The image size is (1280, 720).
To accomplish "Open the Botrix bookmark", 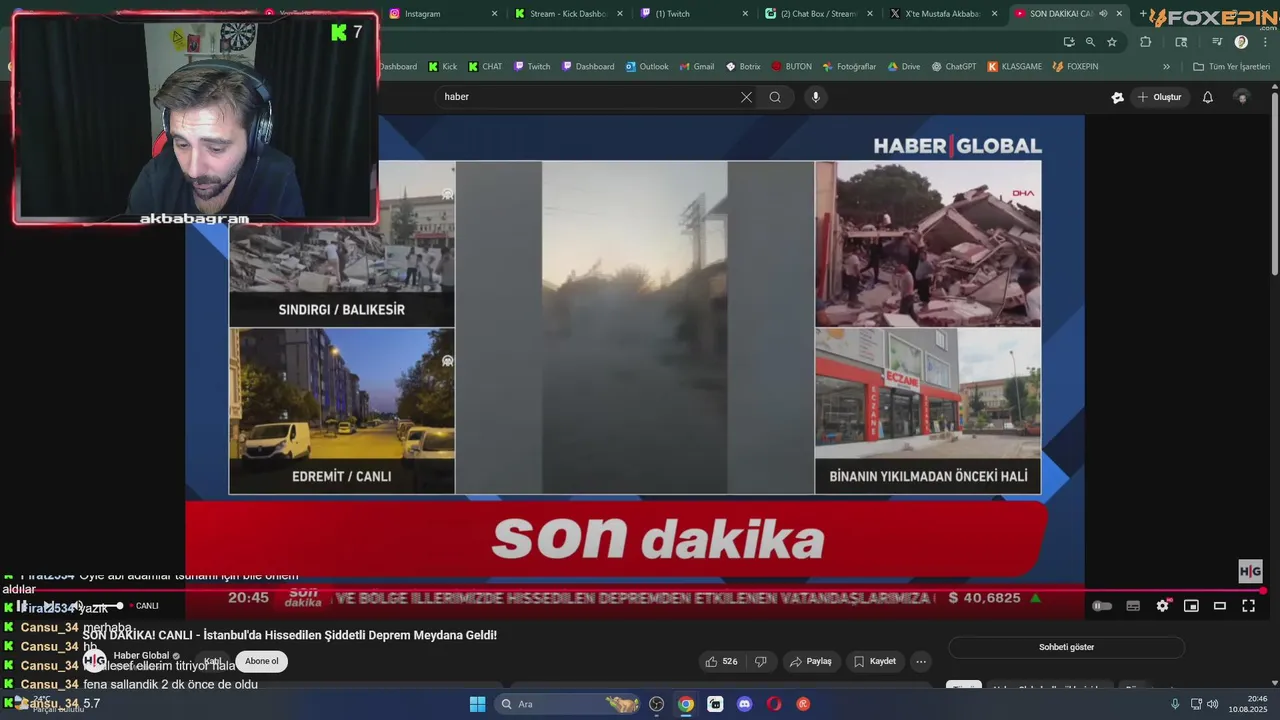I will pos(743,67).
